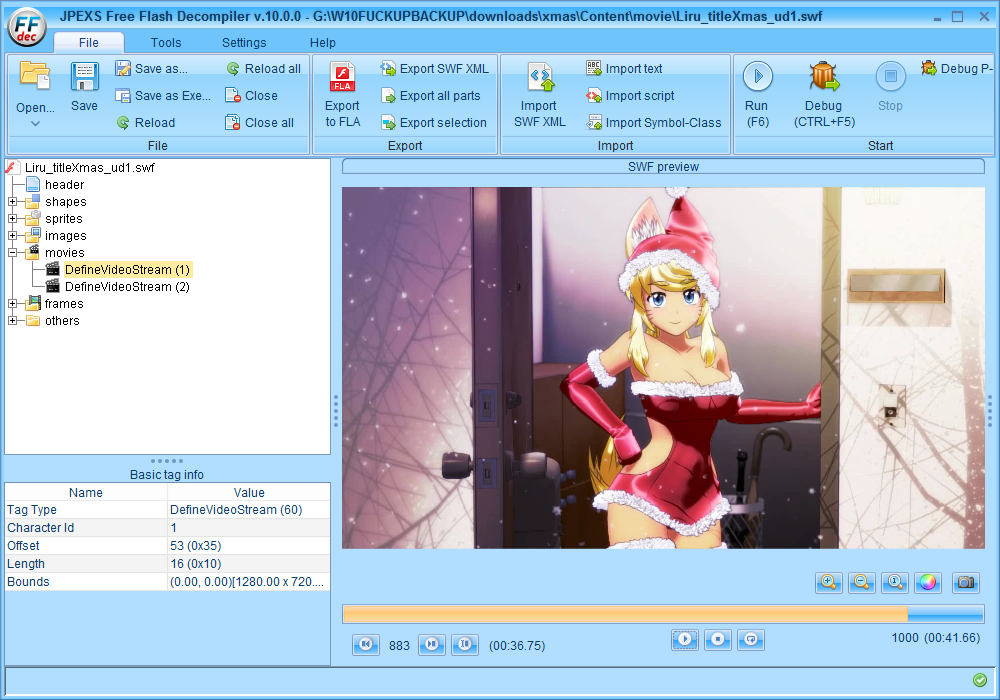
Task: Click Import Symbol-Class
Action: coord(654,122)
